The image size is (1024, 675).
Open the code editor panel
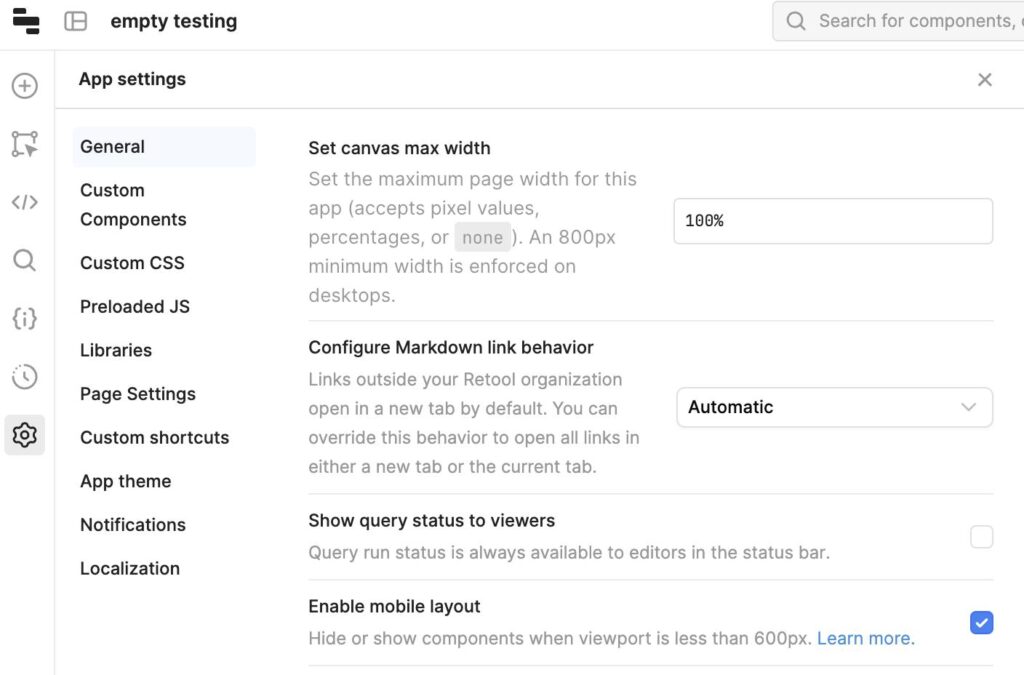(24, 202)
